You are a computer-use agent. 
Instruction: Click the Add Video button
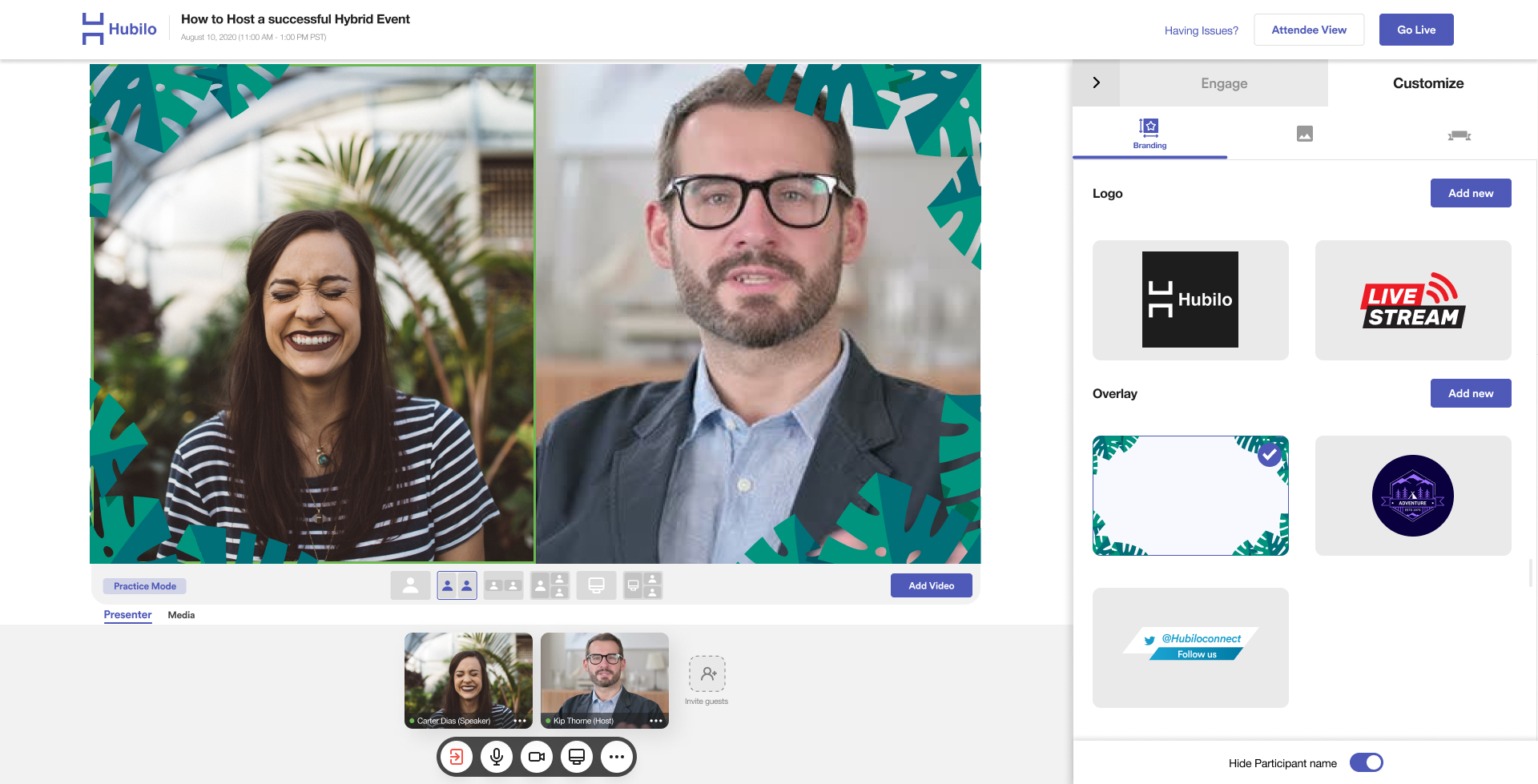point(932,585)
